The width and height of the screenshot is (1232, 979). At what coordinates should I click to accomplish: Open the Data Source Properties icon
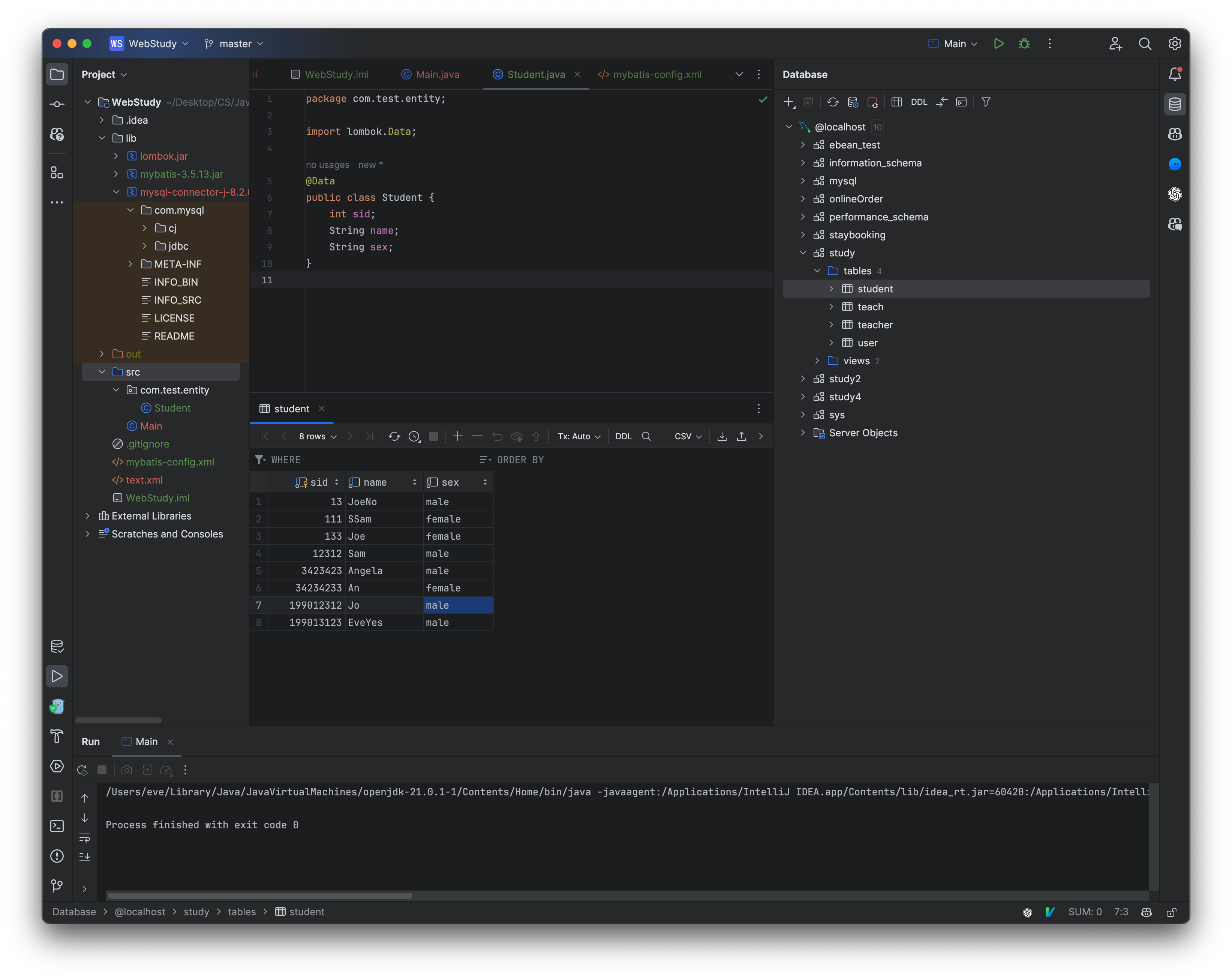(853, 102)
